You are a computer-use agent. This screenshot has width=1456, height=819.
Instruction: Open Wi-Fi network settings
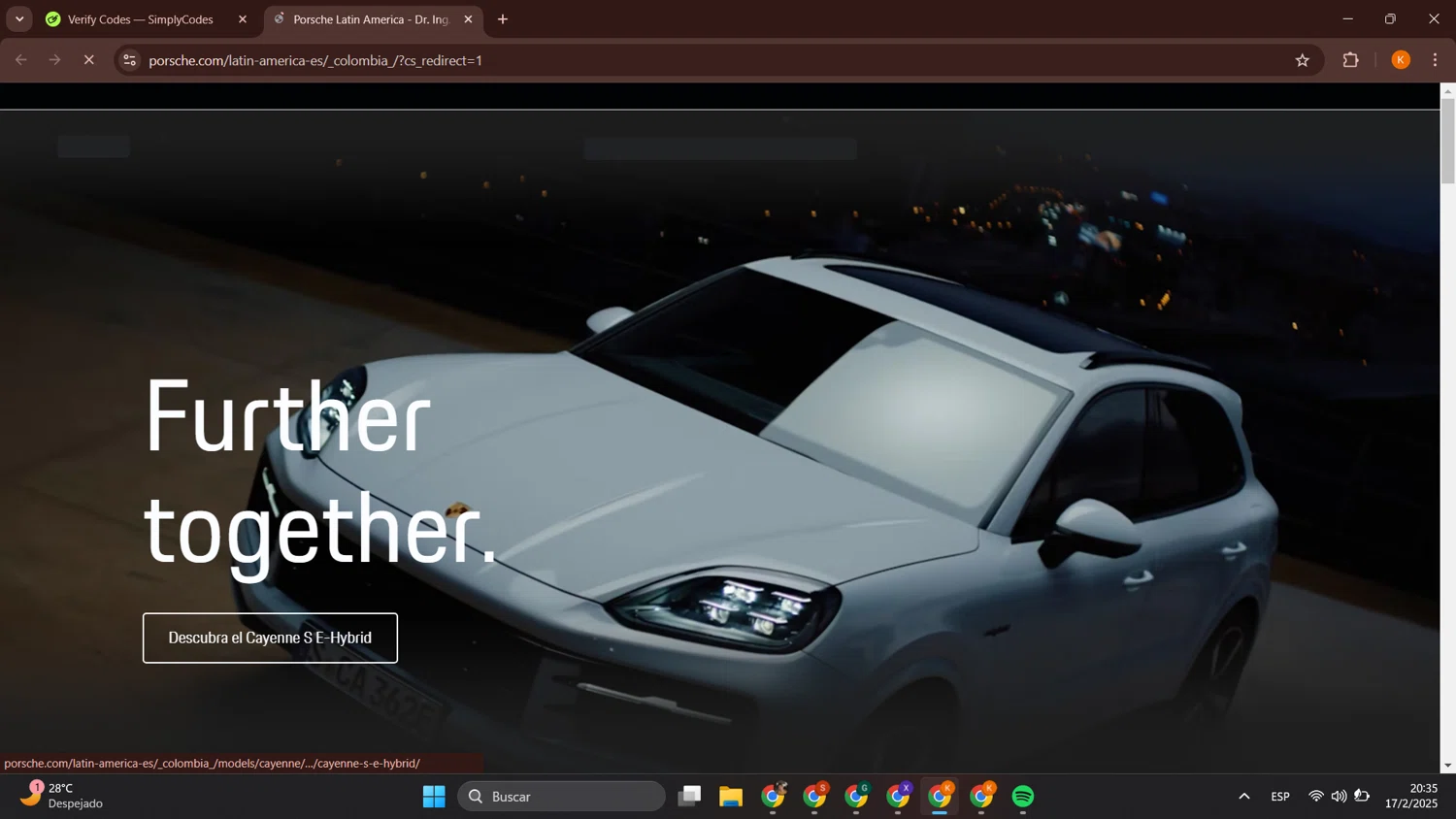pyautogui.click(x=1316, y=797)
